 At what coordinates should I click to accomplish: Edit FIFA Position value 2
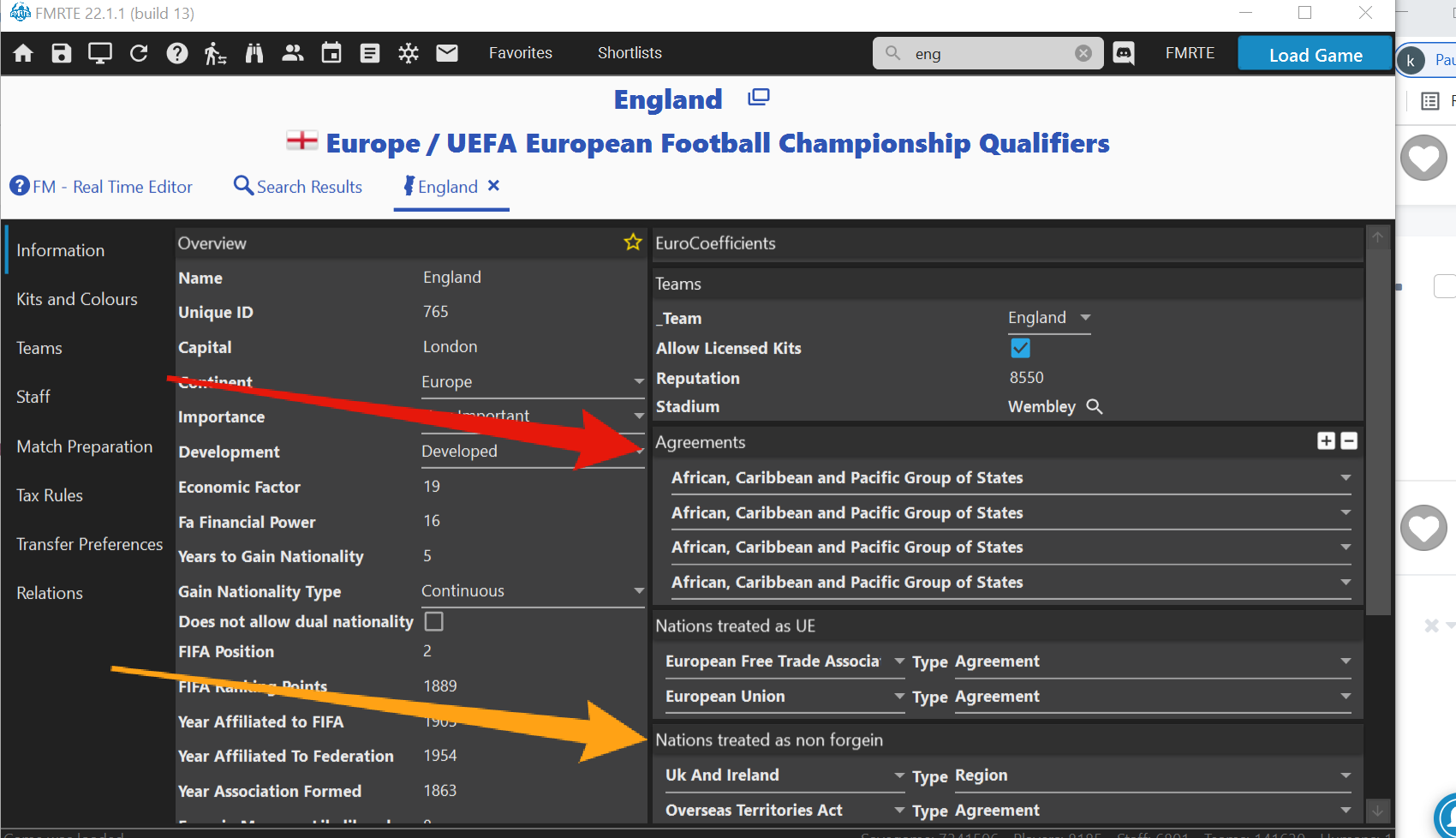(x=427, y=651)
